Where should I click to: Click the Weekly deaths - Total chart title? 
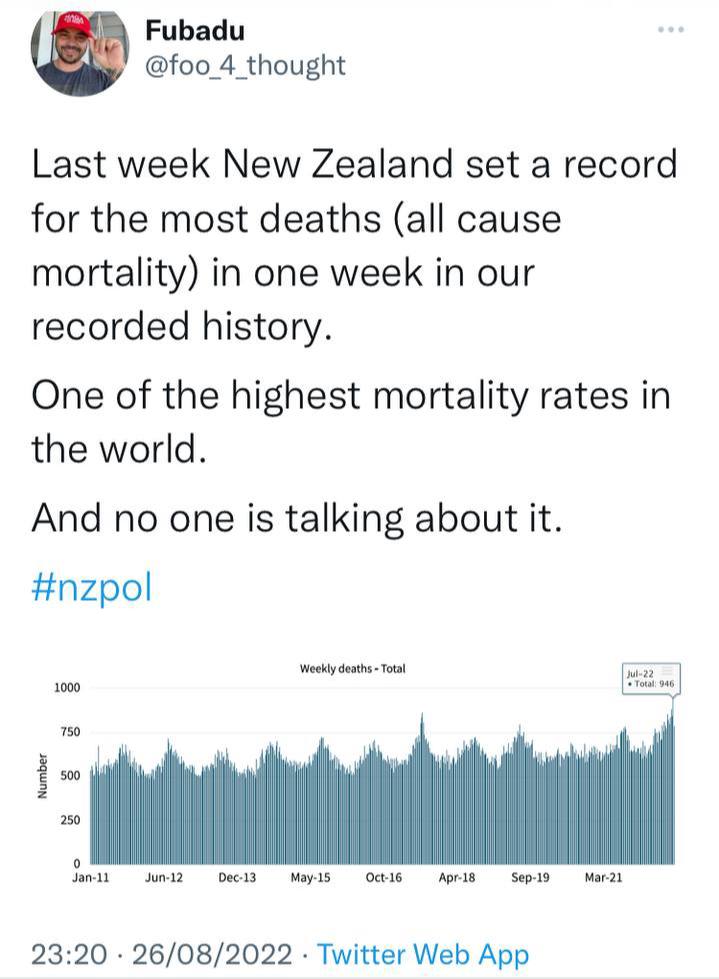click(352, 669)
